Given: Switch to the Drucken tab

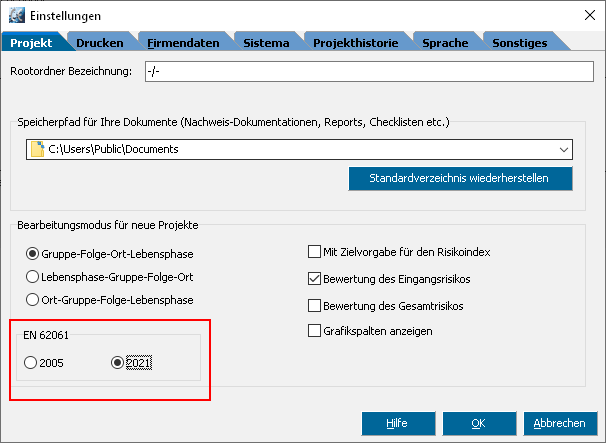Looking at the screenshot, I should [x=100, y=43].
